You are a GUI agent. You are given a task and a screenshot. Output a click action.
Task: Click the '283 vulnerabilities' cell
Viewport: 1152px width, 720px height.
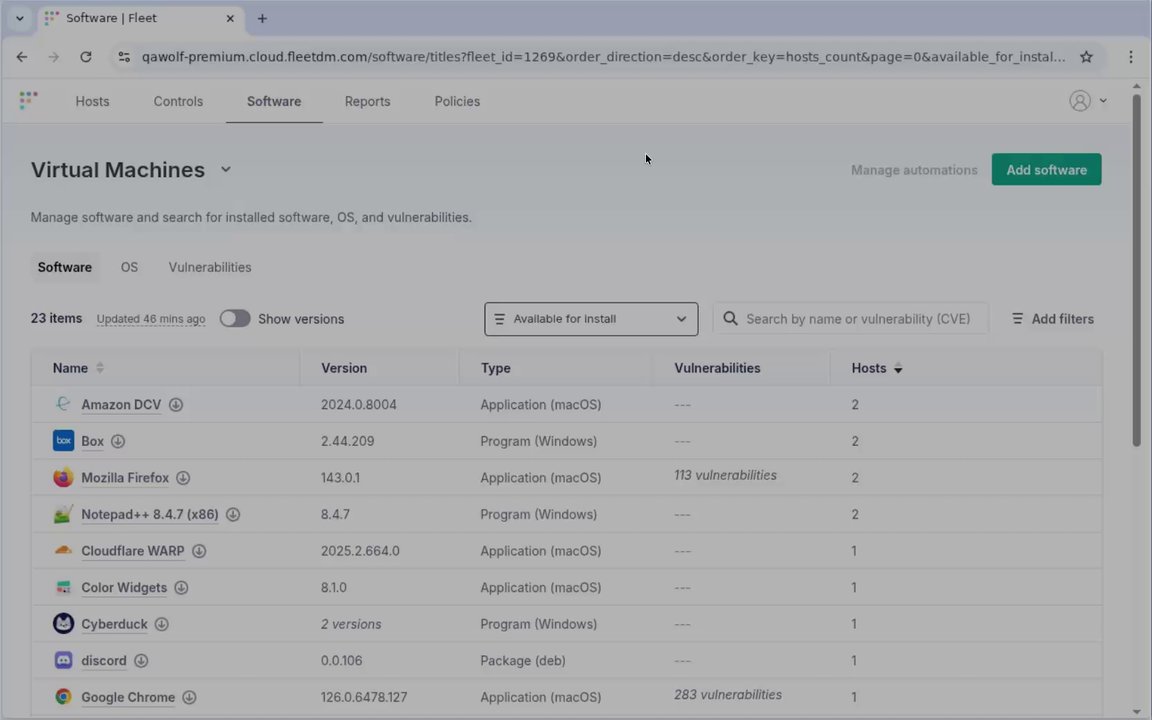[727, 695]
